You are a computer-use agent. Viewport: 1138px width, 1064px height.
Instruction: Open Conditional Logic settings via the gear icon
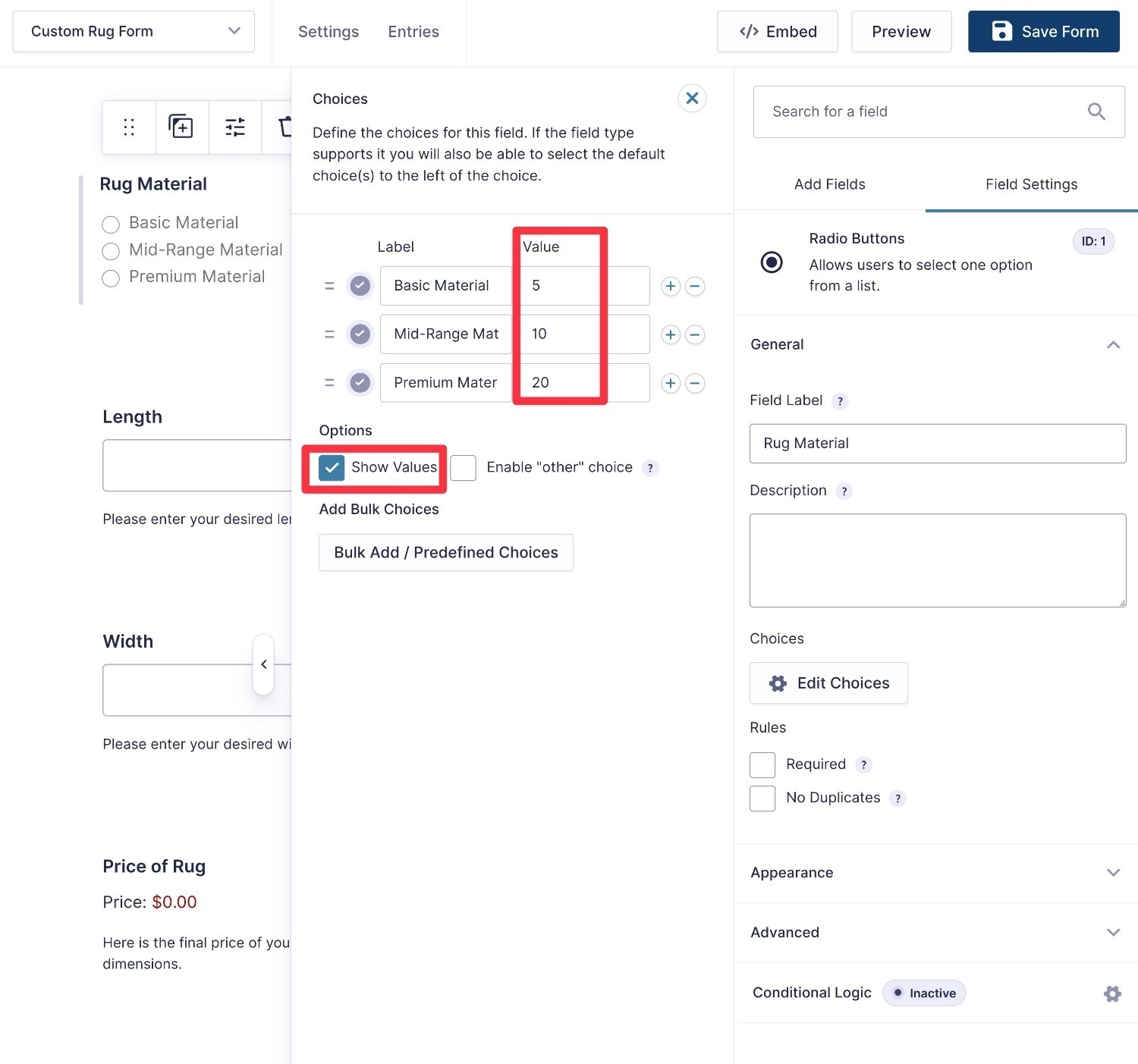click(1112, 993)
